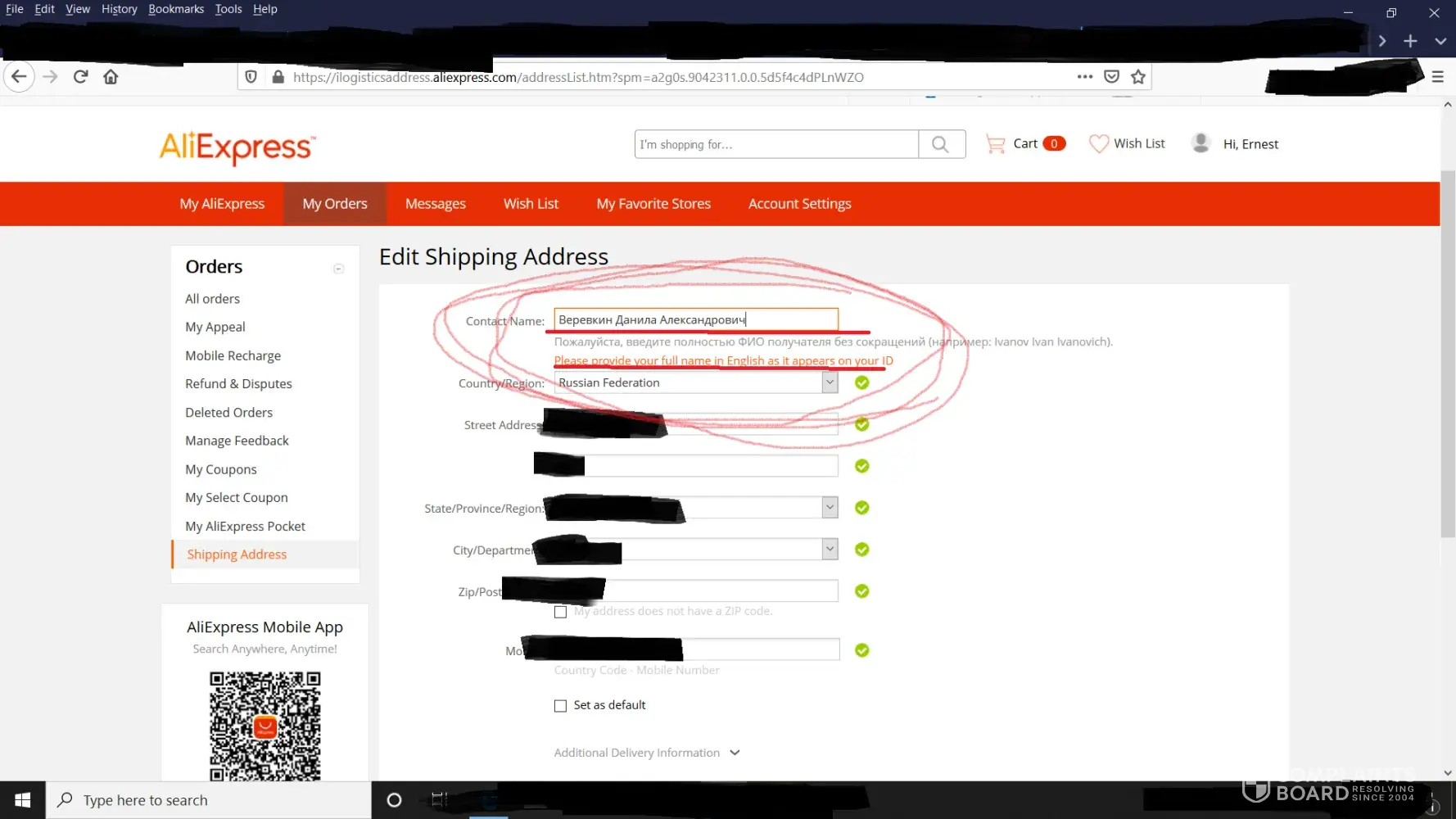
Task: Bookmark this page with star
Action: point(1138,76)
